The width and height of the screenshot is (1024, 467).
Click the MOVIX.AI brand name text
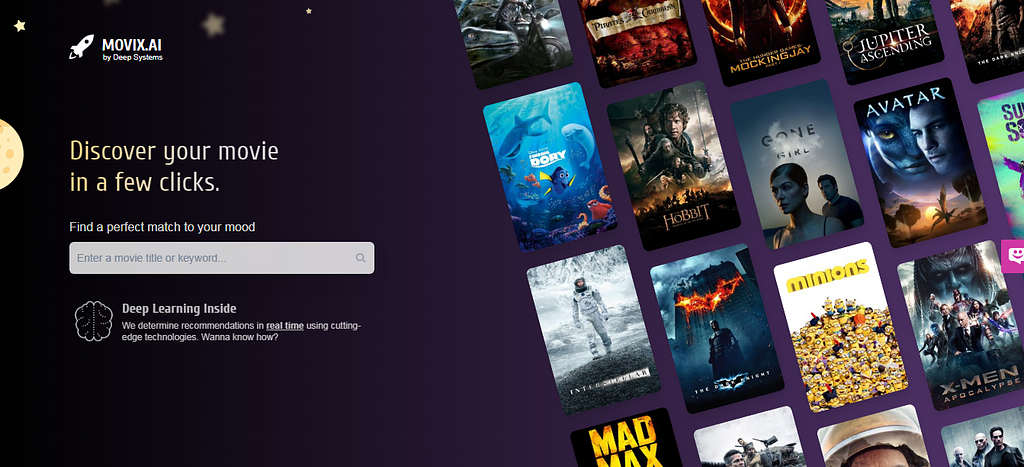pyautogui.click(x=132, y=45)
